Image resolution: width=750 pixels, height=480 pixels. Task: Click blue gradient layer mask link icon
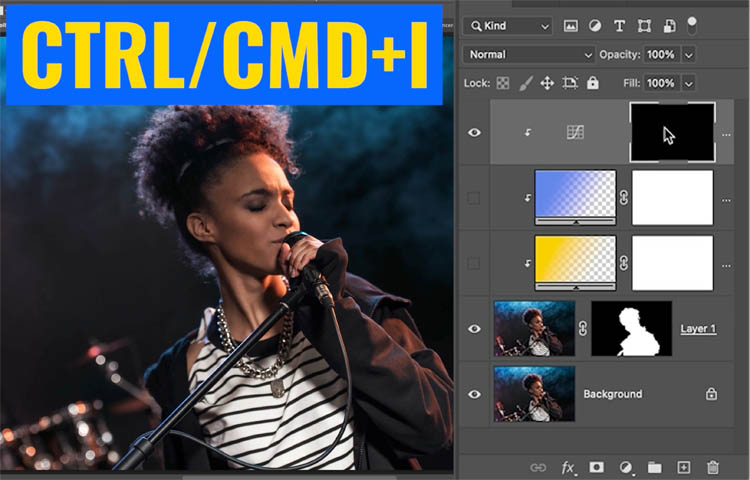(624, 198)
